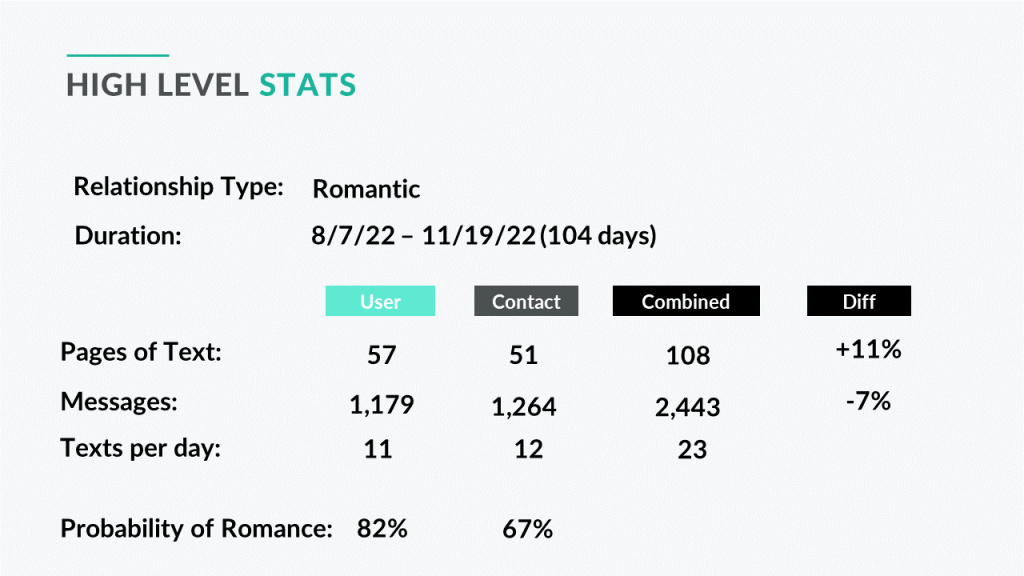Click the -7% diff value

coord(868,401)
